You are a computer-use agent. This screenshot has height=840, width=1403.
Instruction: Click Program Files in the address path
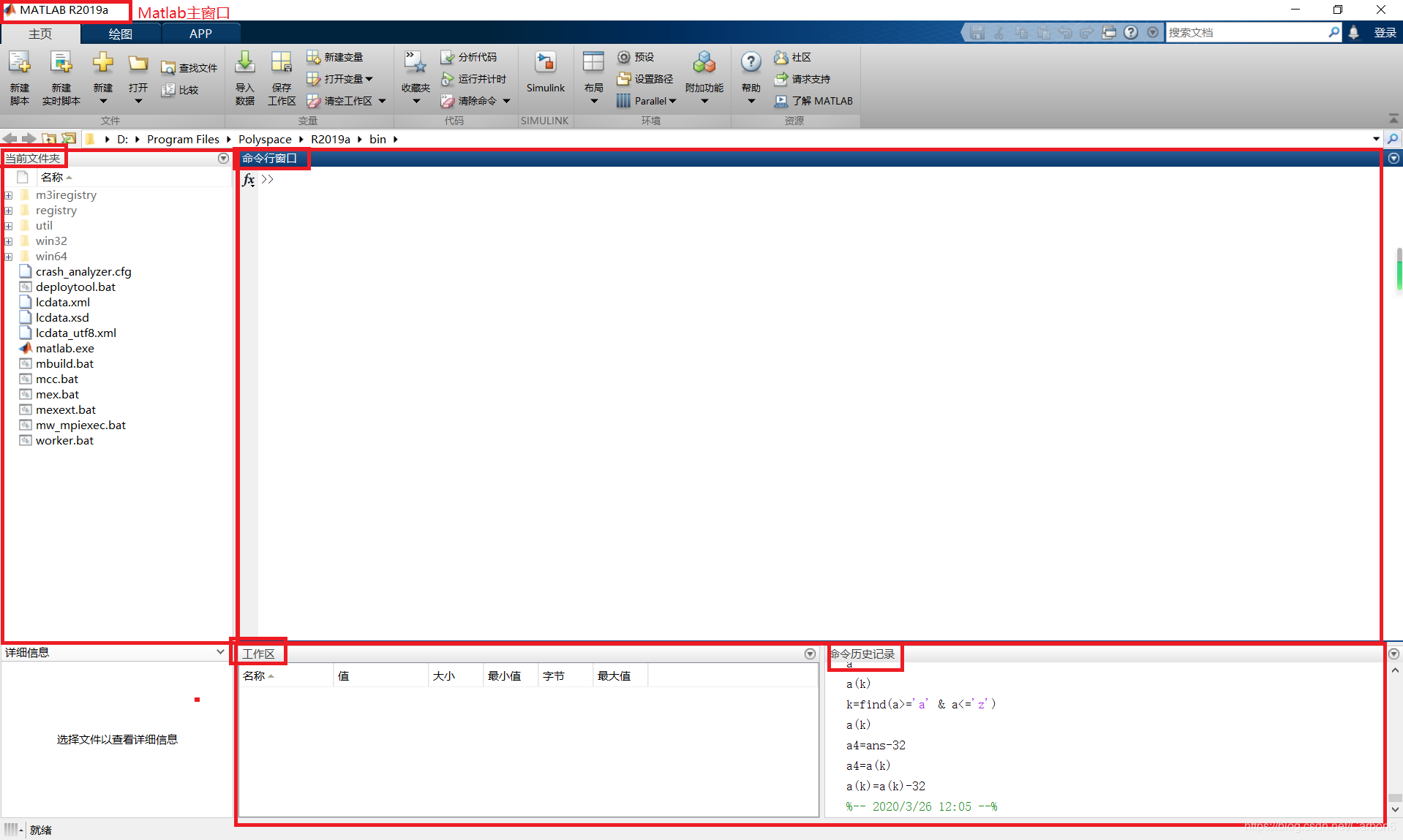[x=183, y=139]
